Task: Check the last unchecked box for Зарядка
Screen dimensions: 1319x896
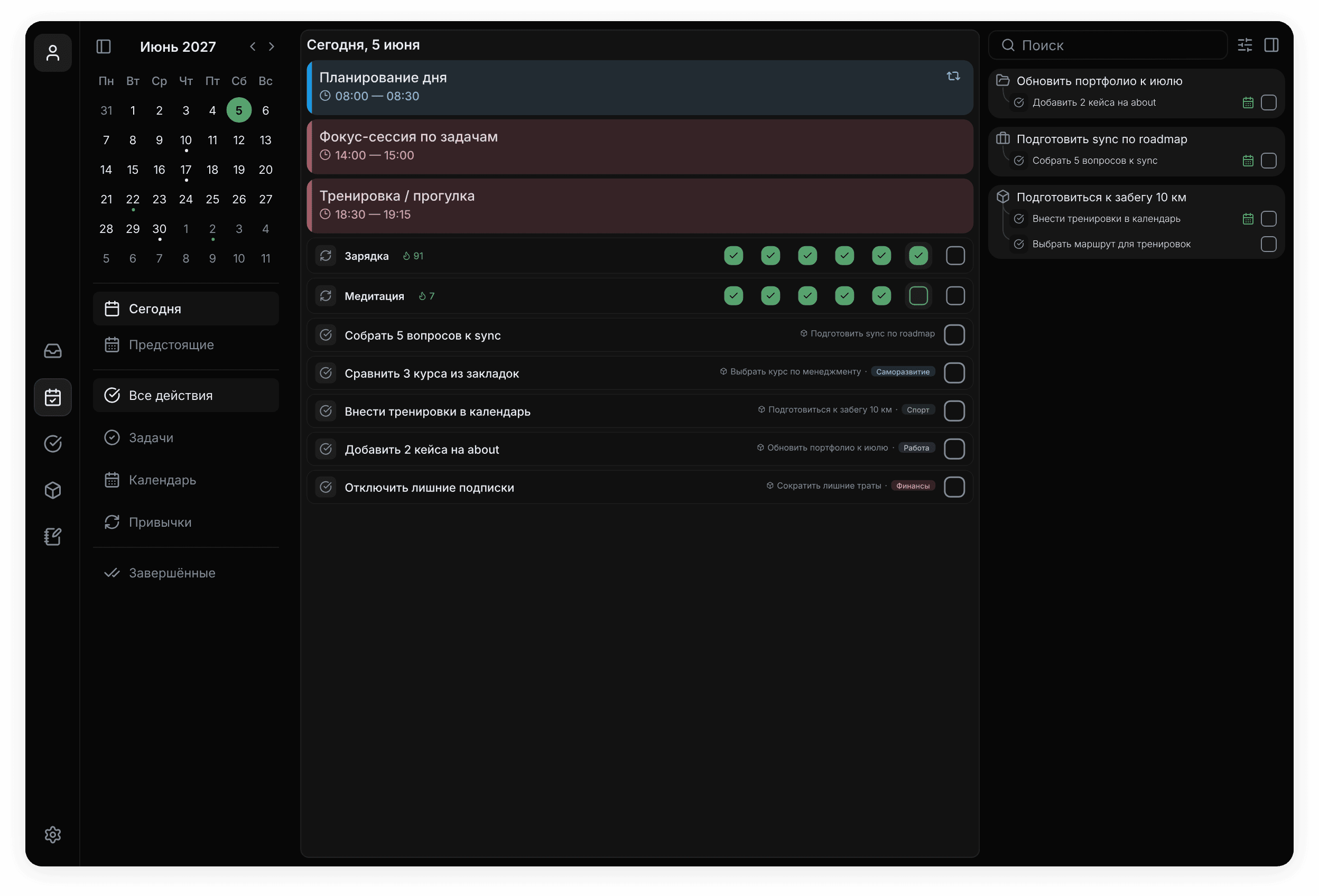Action: pos(955,256)
